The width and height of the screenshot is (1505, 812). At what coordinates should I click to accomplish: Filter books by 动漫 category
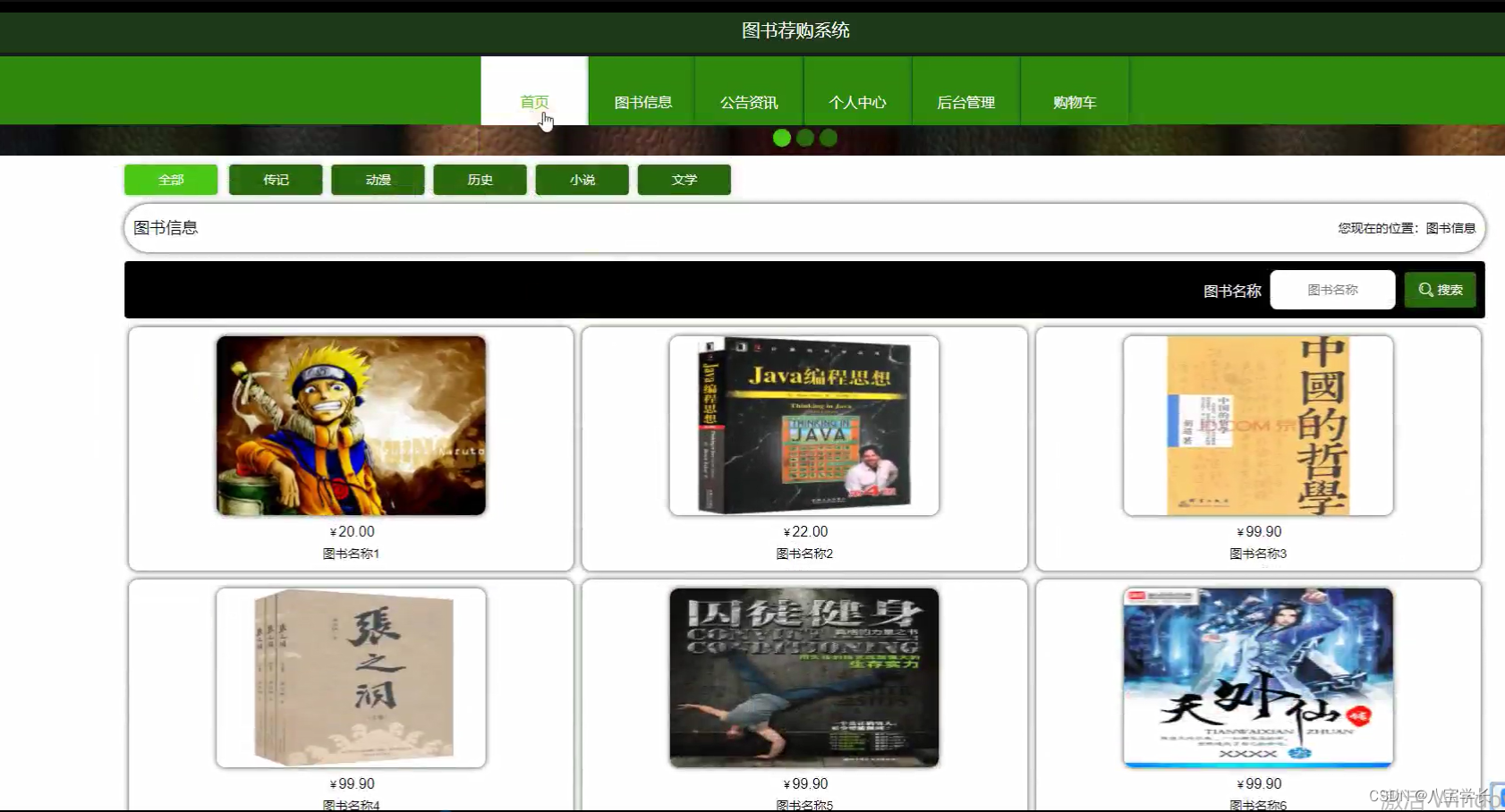[378, 180]
